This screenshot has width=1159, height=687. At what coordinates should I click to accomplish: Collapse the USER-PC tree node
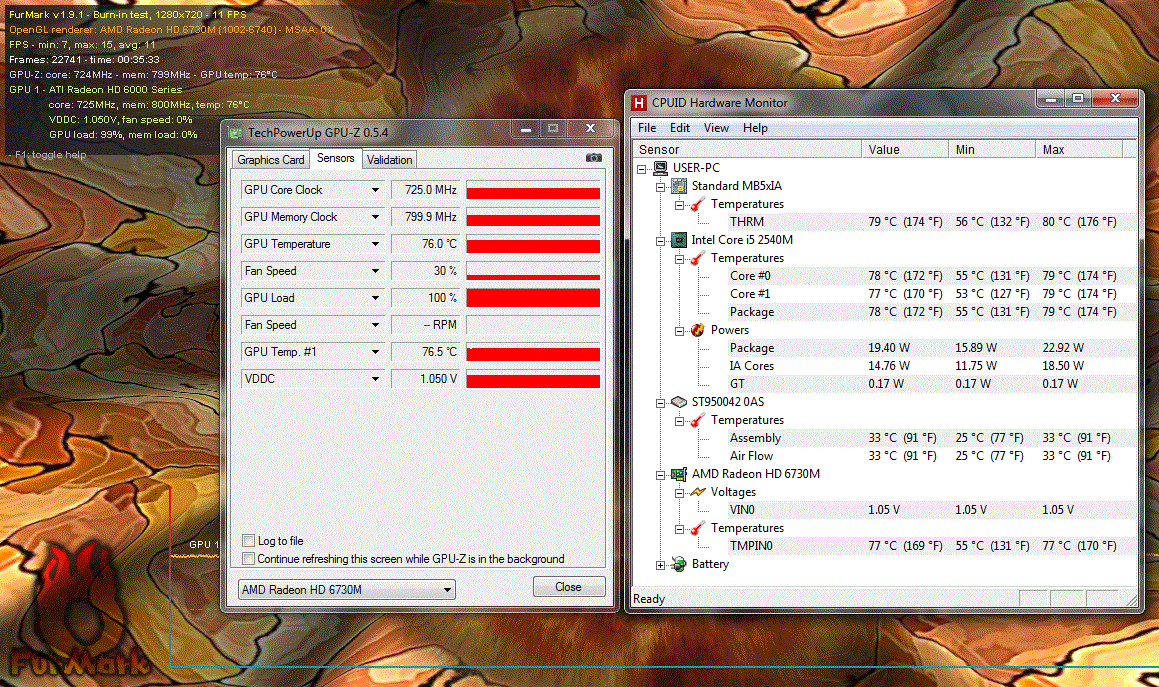coord(642,169)
